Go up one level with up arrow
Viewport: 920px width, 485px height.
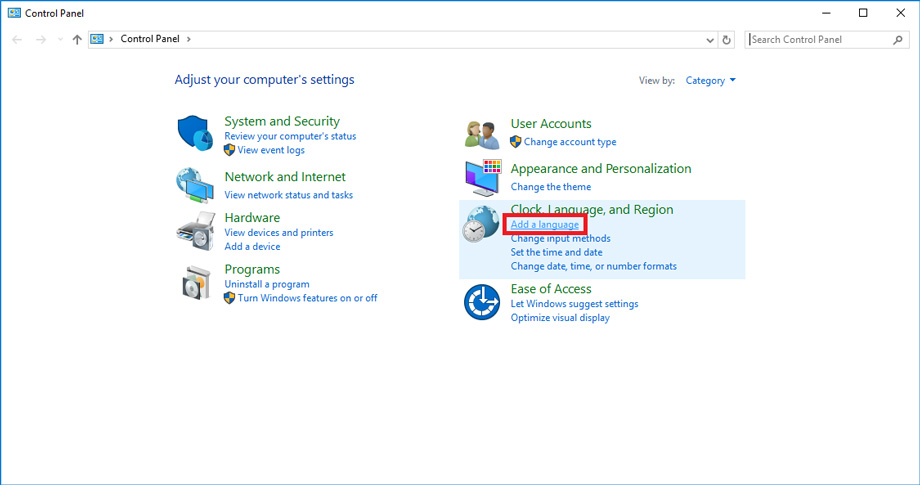[77, 40]
